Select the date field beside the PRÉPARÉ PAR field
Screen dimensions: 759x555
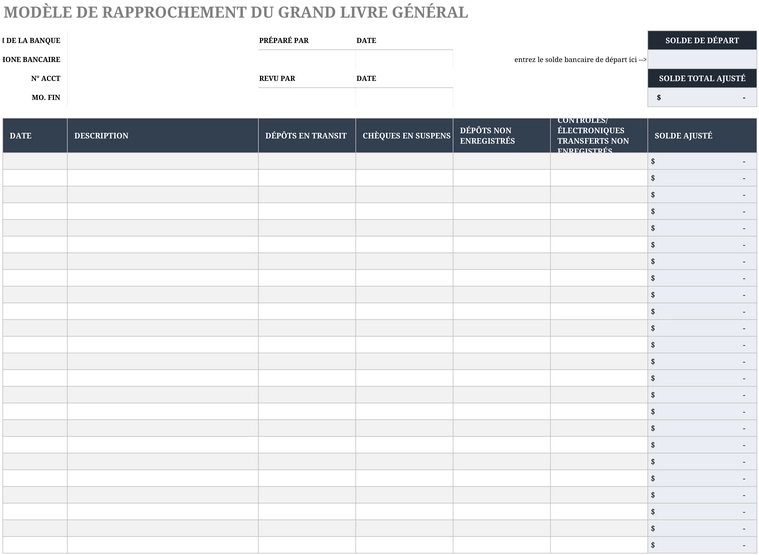click(404, 60)
